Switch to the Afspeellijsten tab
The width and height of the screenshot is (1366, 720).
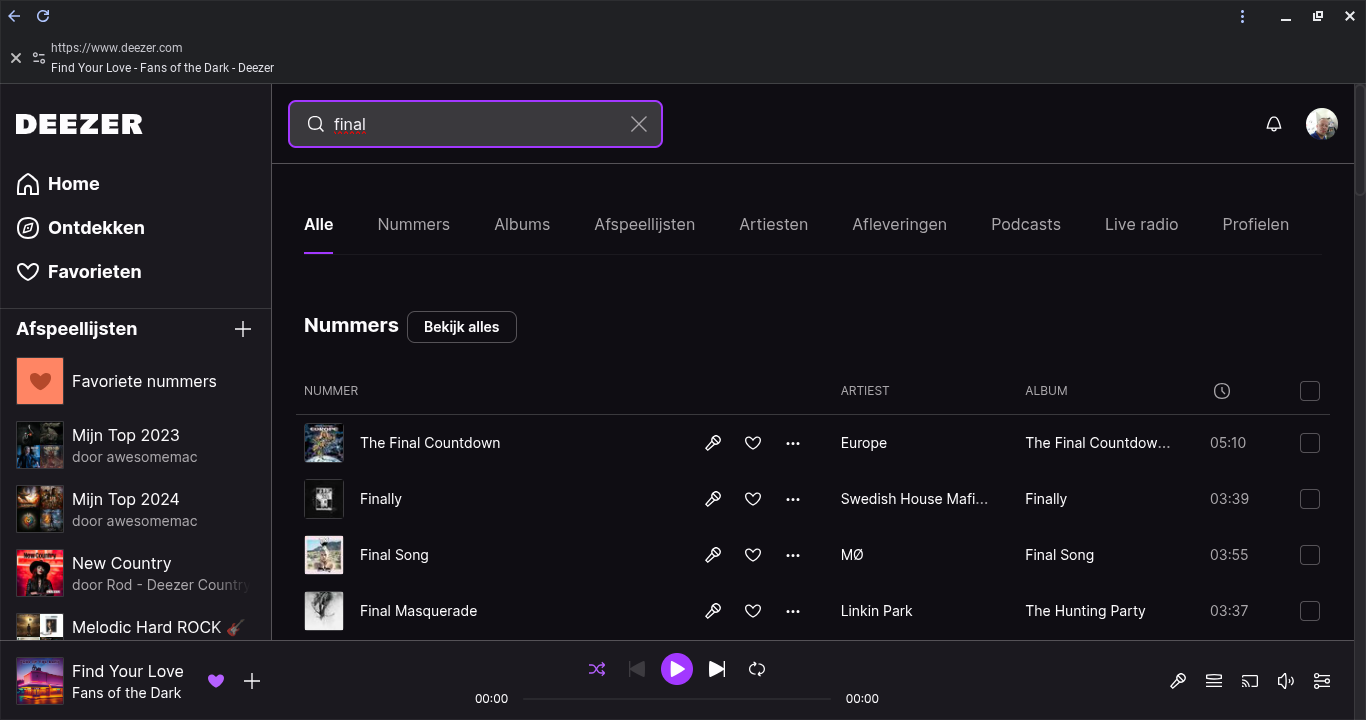point(645,224)
